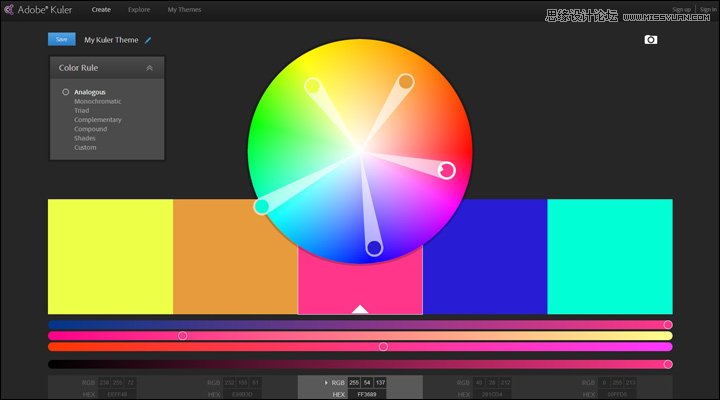This screenshot has width=720, height=400.
Task: Select the cyan handle on color wheel
Action: coord(262,207)
